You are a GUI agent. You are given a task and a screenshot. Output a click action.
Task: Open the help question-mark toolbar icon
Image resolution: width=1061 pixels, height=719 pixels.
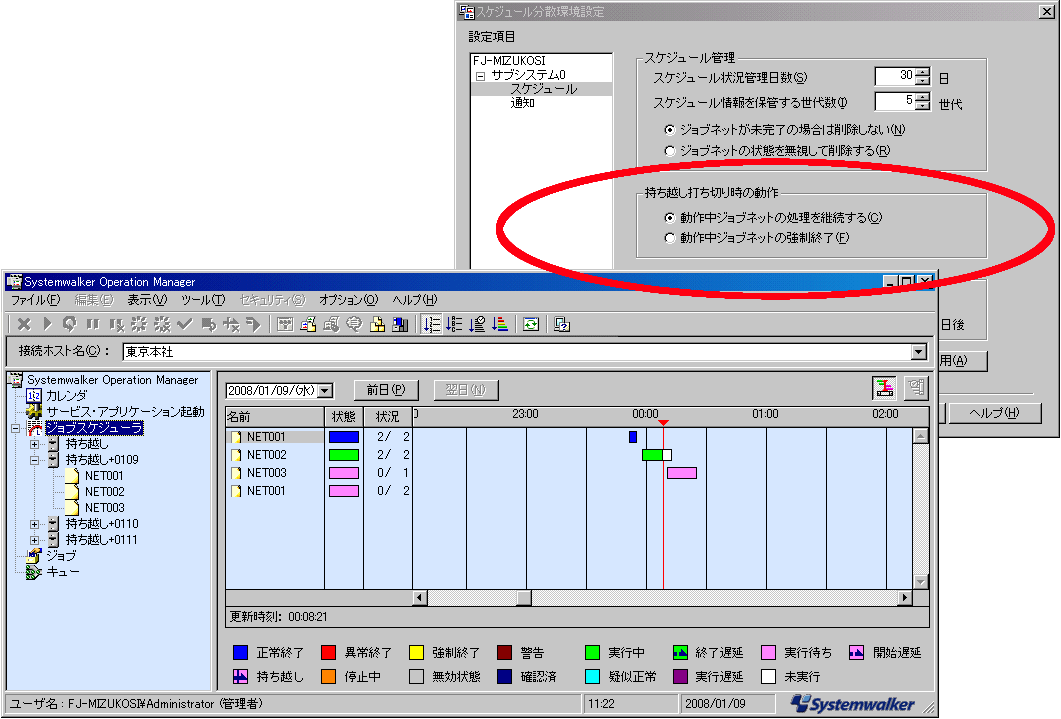pos(562,325)
